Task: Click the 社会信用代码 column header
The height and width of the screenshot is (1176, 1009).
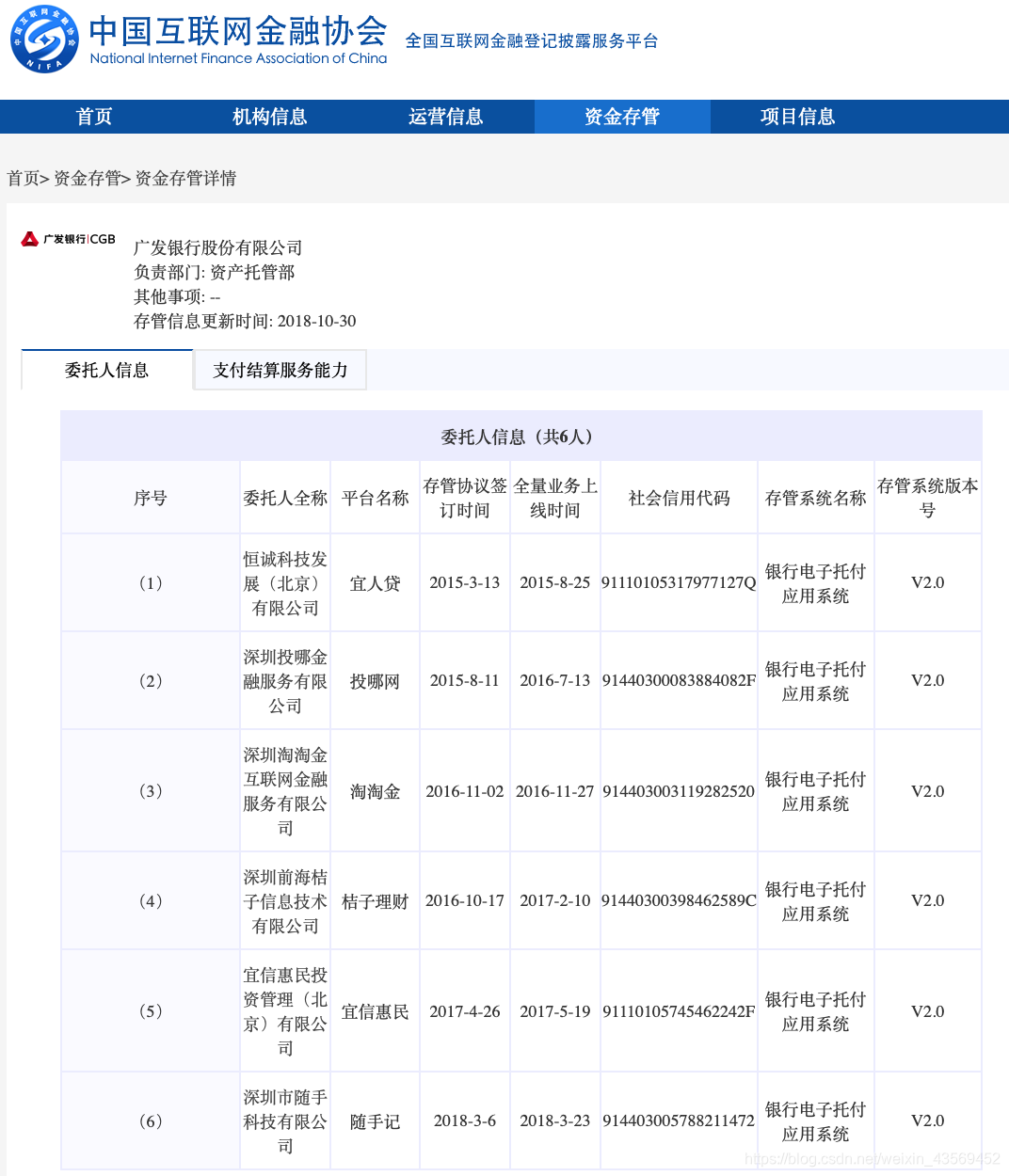Action: [680, 498]
